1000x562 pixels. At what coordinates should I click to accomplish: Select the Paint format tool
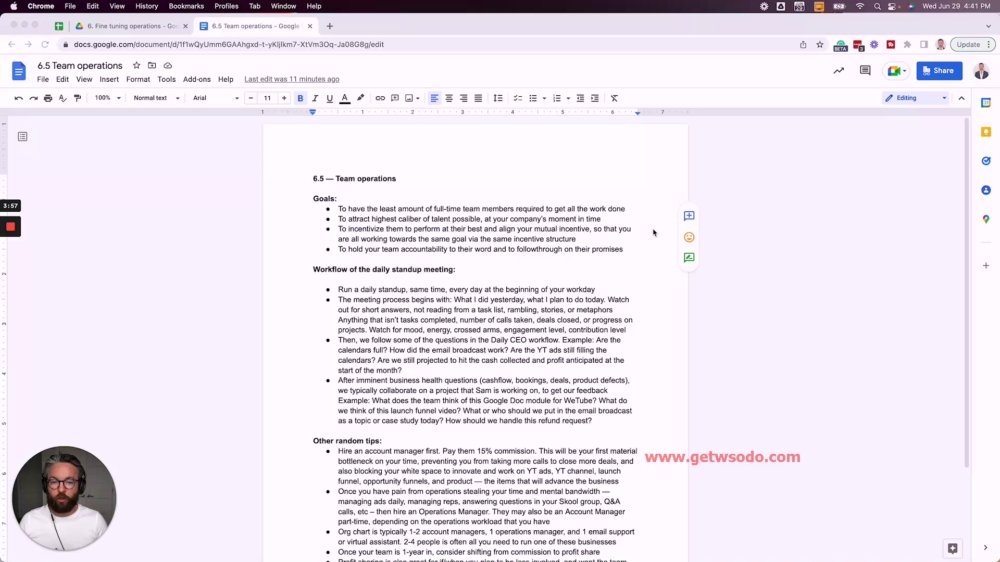(78, 98)
